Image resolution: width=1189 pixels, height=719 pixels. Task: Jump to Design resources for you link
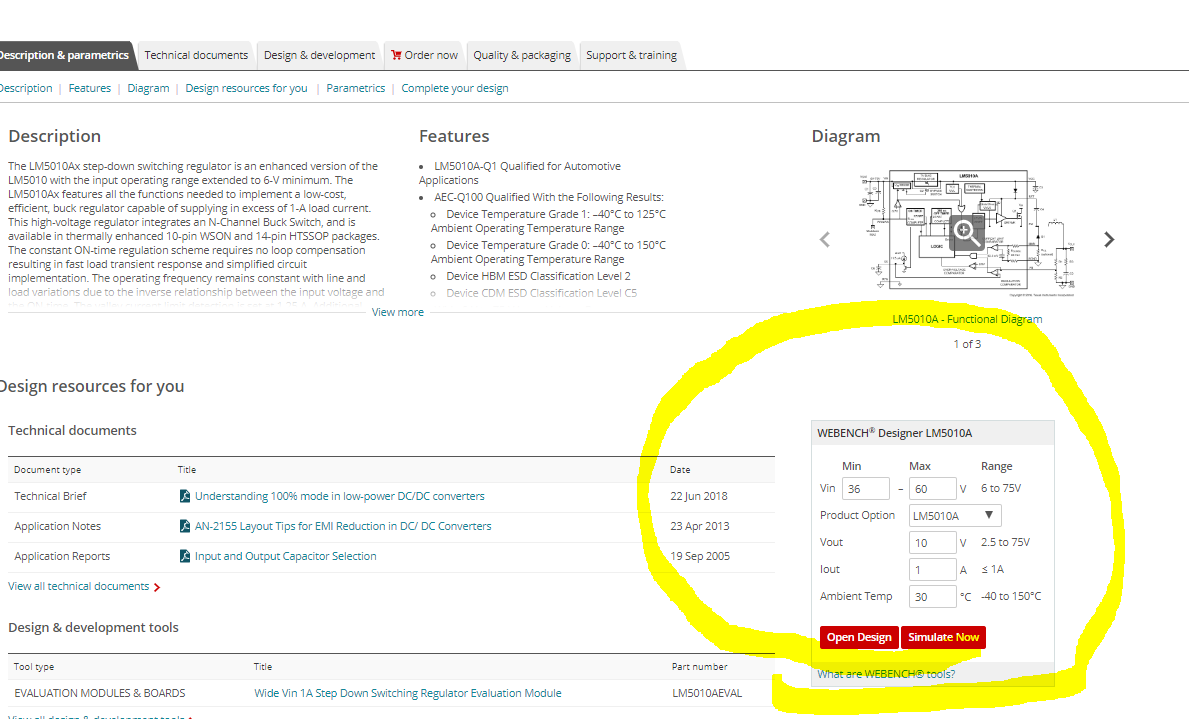[246, 88]
